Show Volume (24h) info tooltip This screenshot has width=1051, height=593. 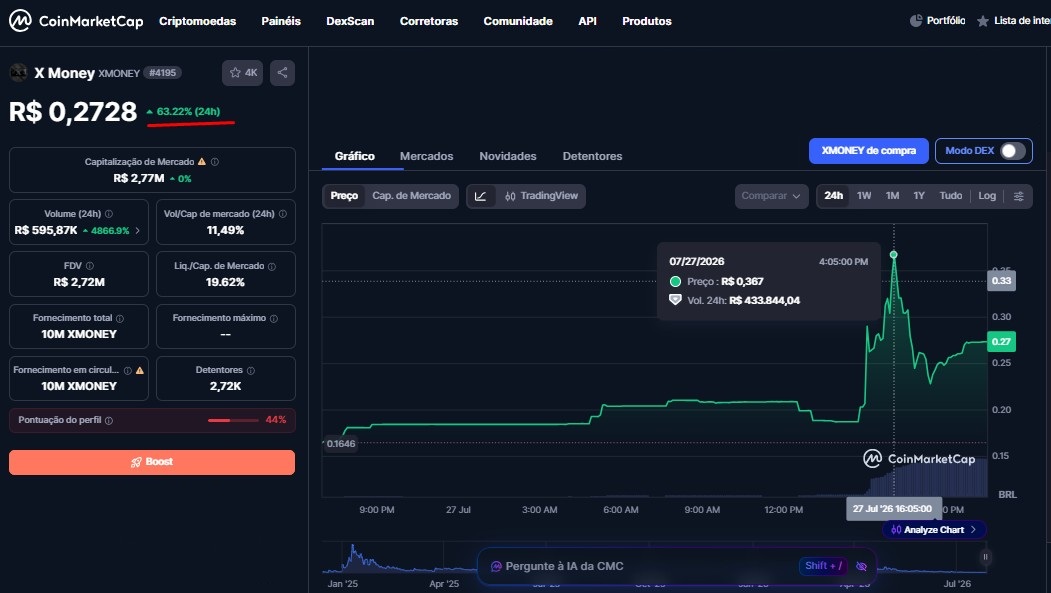point(109,214)
